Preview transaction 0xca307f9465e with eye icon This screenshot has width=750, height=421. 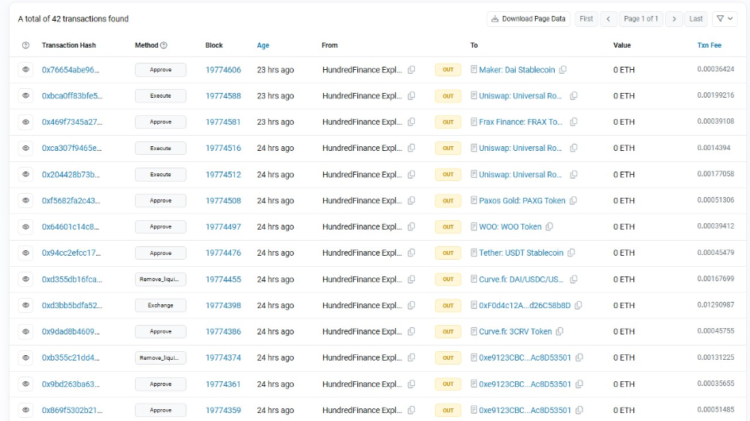tap(26, 148)
